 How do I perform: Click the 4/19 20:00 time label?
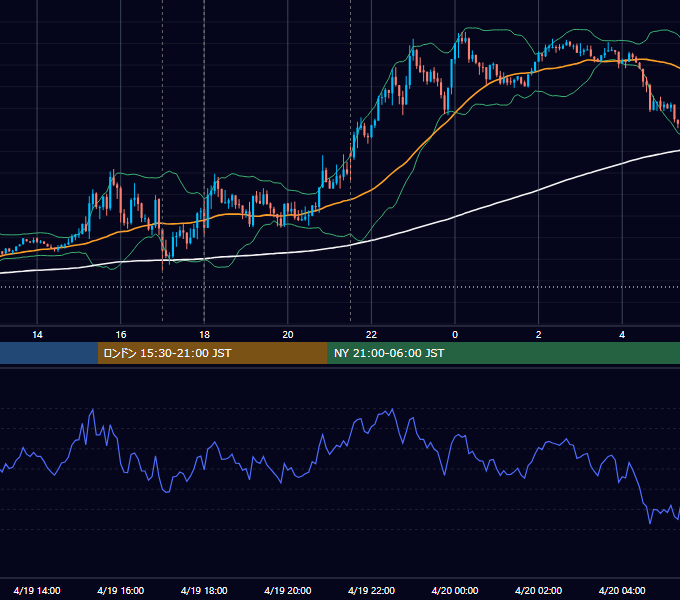[288, 590]
